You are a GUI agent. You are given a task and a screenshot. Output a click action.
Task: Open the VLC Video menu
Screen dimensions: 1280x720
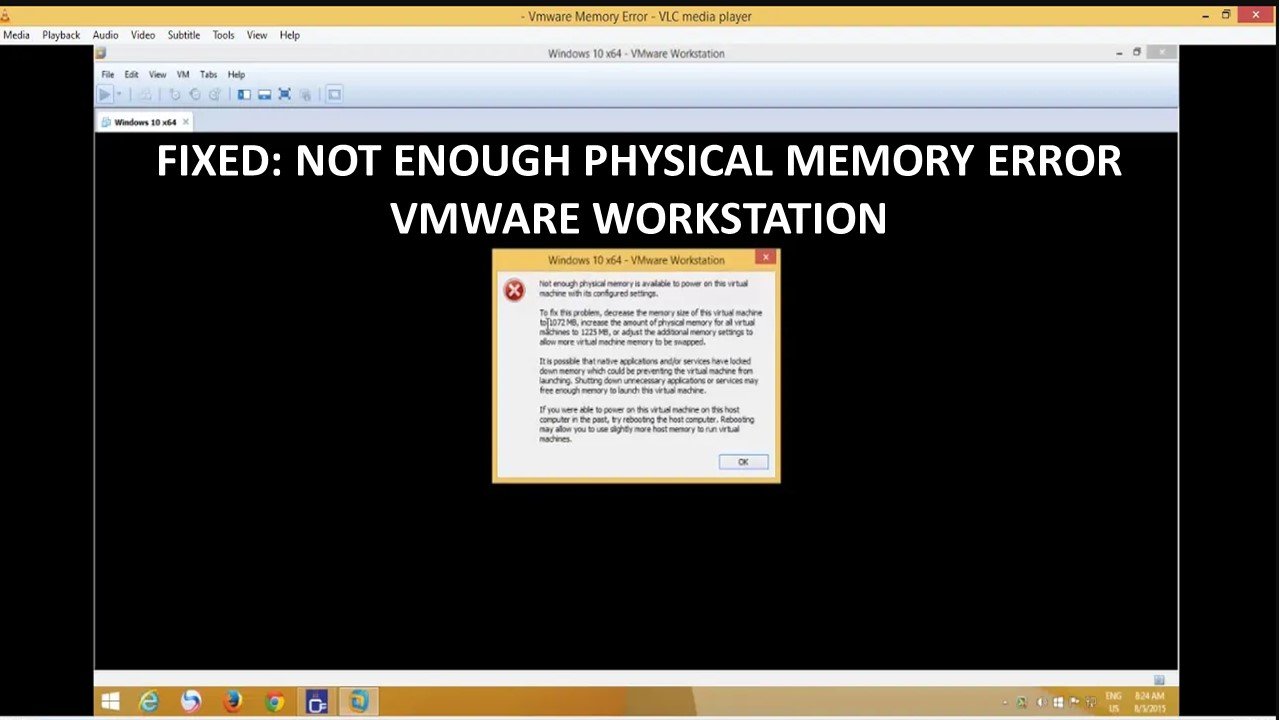pyautogui.click(x=143, y=35)
